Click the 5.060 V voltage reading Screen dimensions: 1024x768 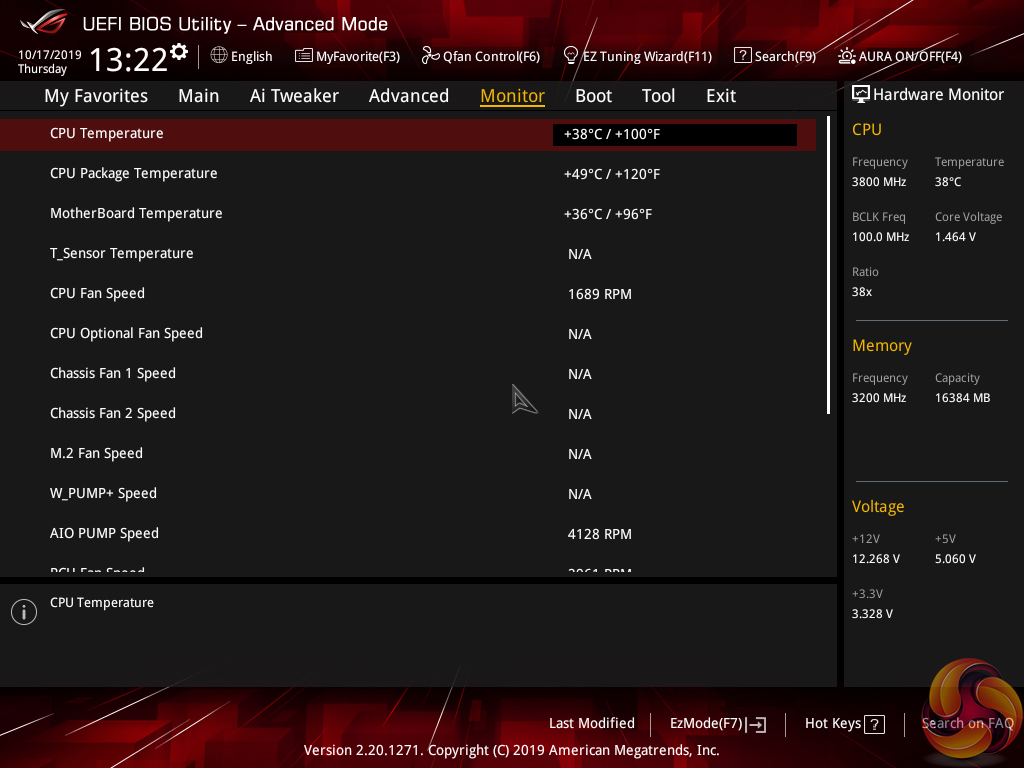955,559
